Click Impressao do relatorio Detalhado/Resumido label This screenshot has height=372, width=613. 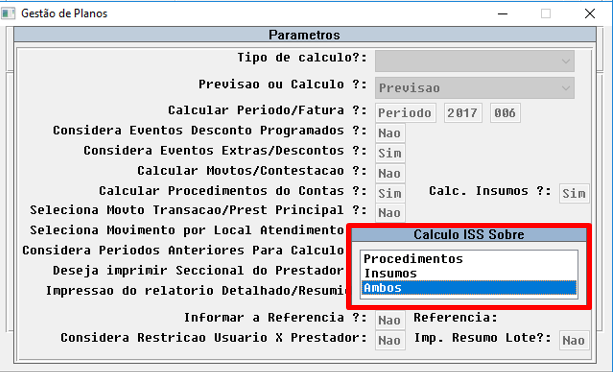[196, 291]
